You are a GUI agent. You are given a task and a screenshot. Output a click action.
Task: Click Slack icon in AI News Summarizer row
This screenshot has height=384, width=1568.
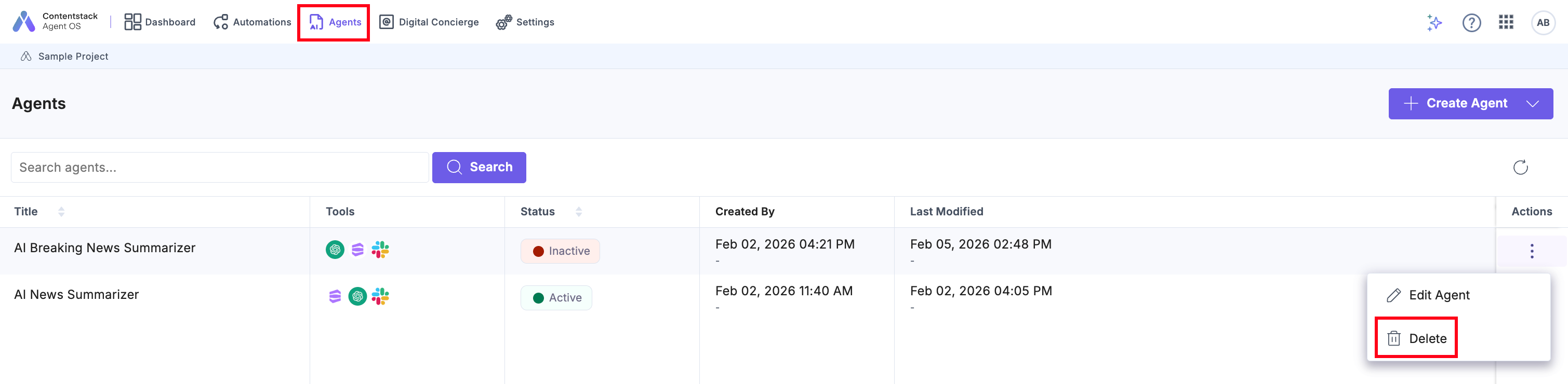click(x=380, y=296)
